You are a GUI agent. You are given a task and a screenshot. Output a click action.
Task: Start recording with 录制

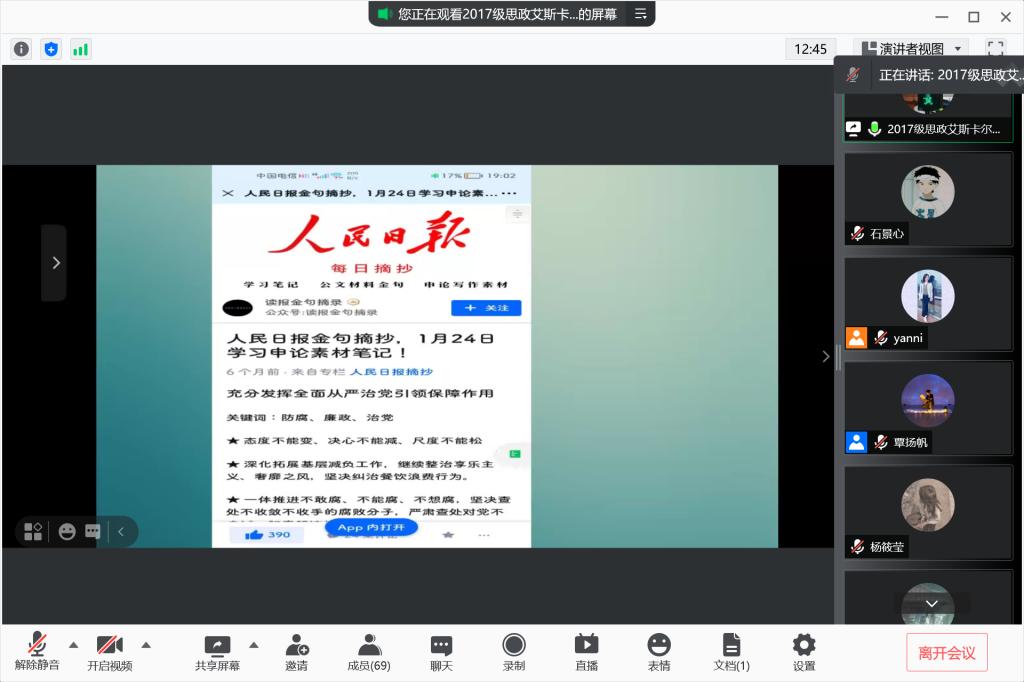pyautogui.click(x=514, y=652)
